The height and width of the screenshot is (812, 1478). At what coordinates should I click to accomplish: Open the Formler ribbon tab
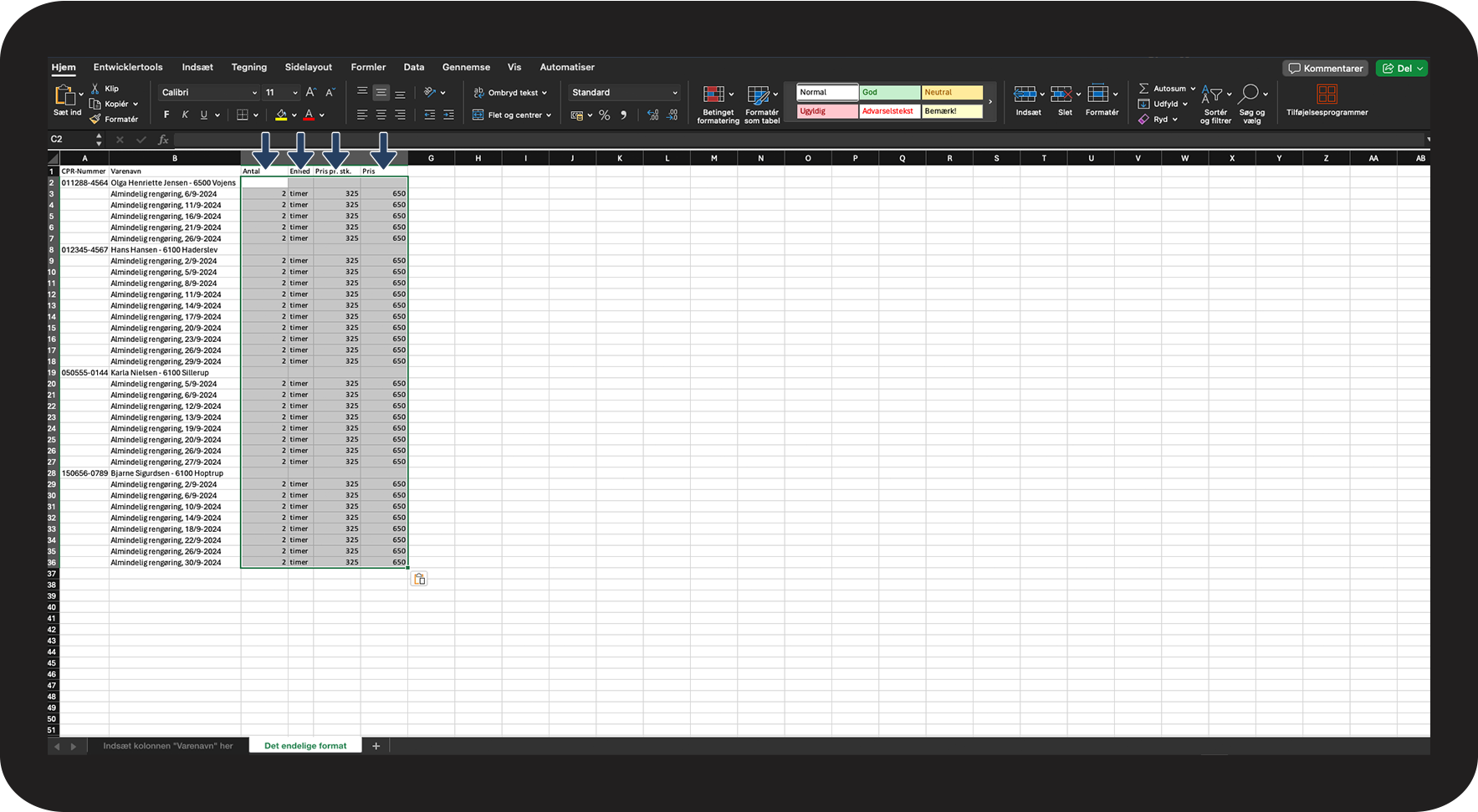[x=368, y=67]
